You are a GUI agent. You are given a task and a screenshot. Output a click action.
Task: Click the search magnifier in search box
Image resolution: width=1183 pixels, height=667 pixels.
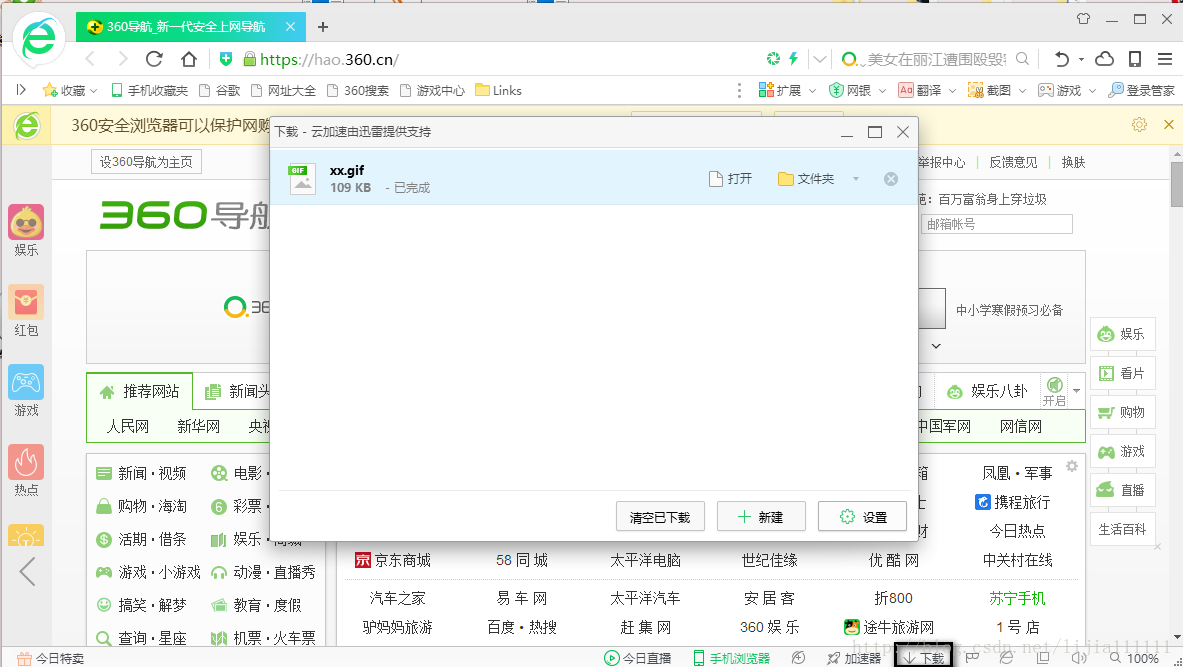pos(1022,59)
